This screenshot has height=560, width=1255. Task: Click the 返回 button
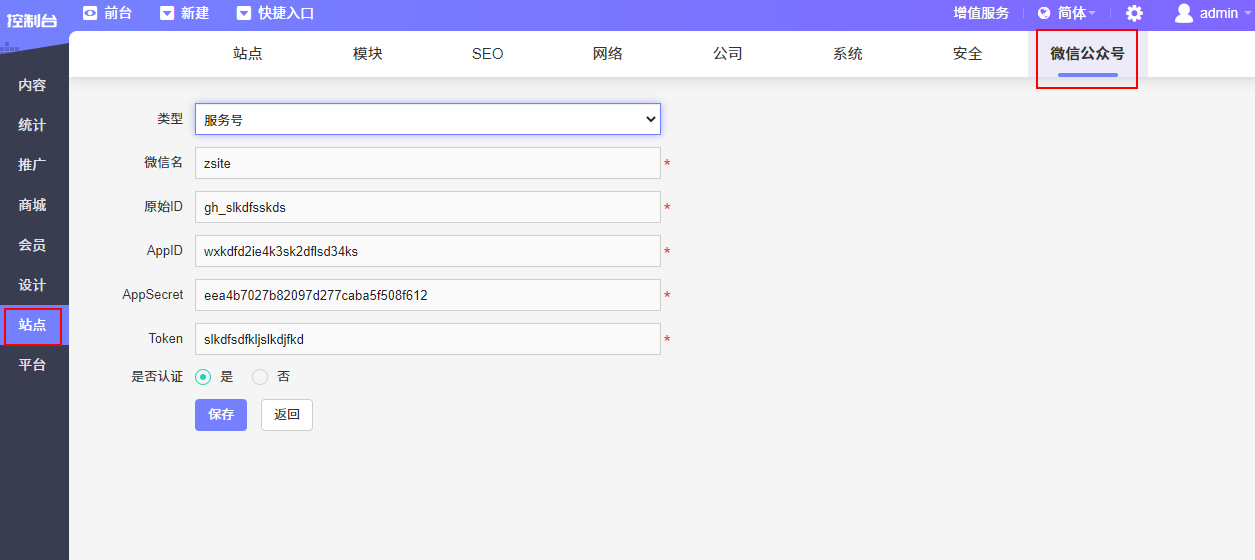click(x=287, y=415)
